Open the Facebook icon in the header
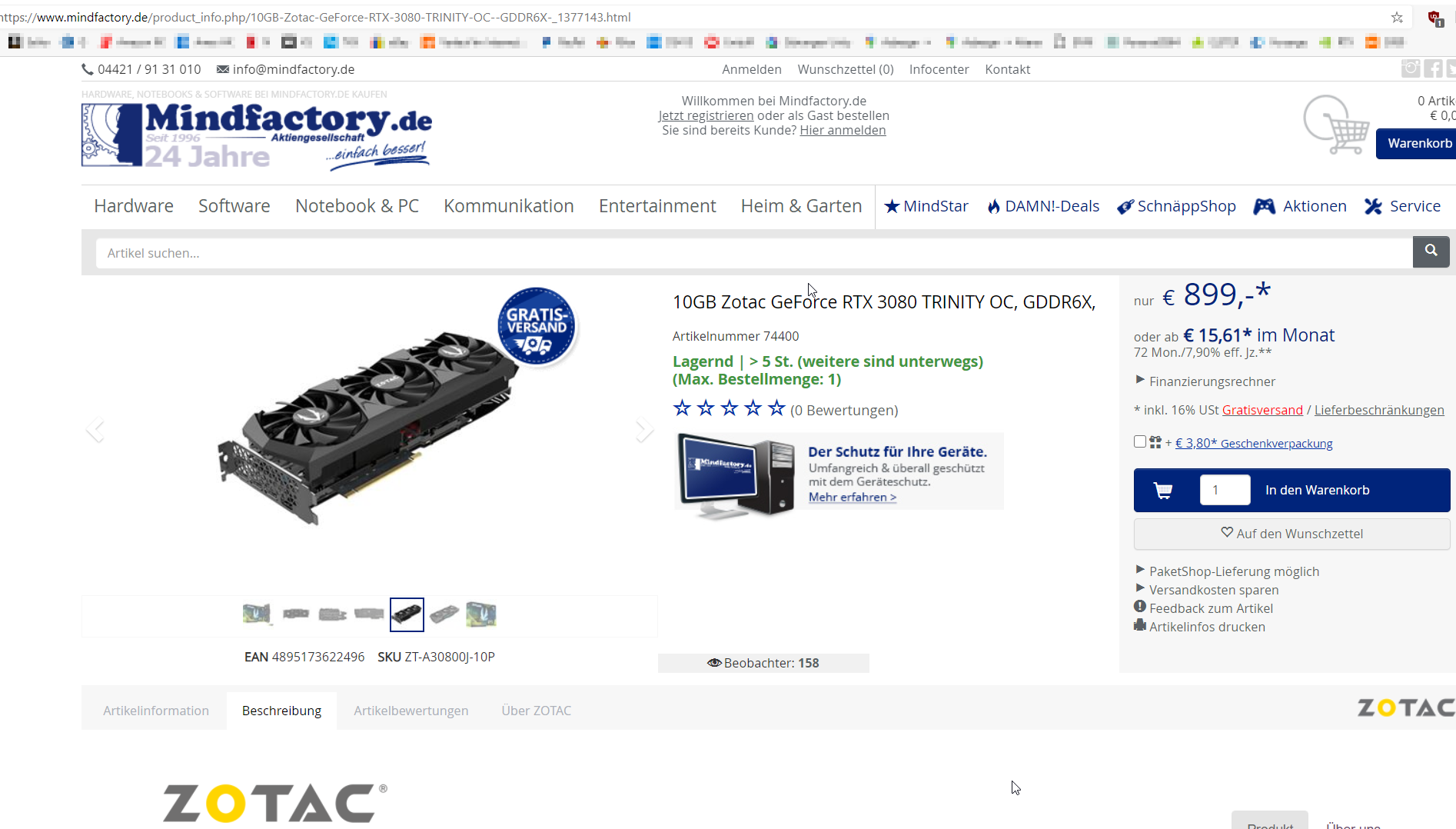1456x829 pixels. click(1433, 68)
